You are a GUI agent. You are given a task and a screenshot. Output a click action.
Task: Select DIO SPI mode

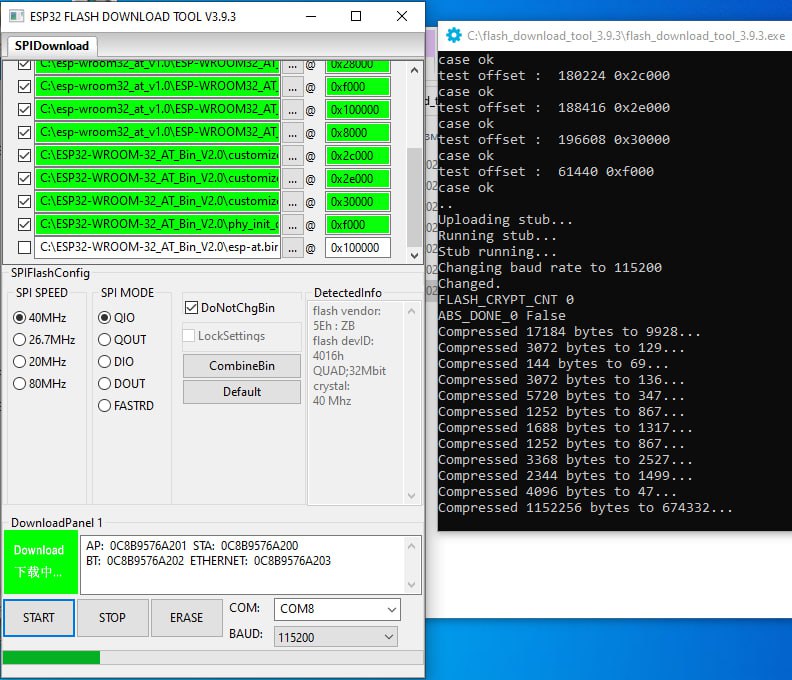click(104, 362)
